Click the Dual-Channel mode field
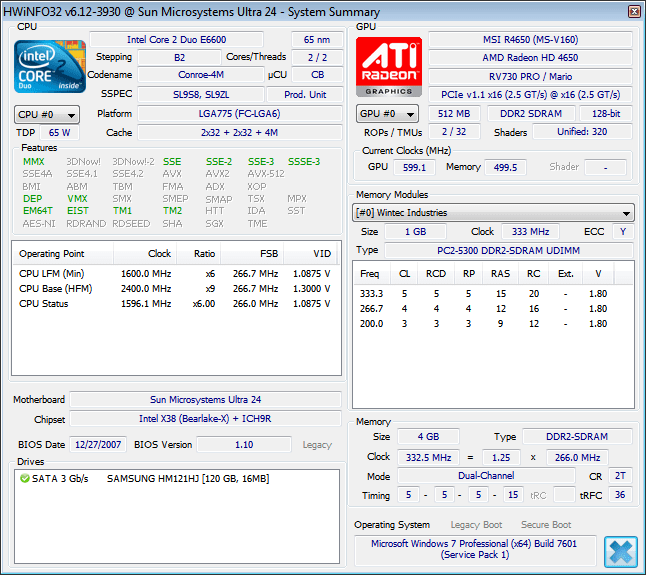646x575 pixels. [486, 476]
